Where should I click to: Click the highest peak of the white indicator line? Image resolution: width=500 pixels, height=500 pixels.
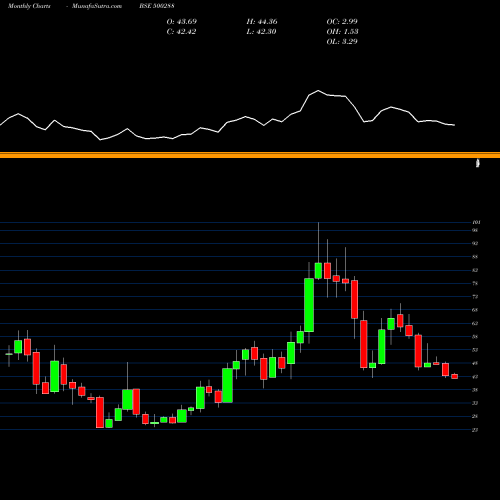pyautogui.click(x=318, y=90)
